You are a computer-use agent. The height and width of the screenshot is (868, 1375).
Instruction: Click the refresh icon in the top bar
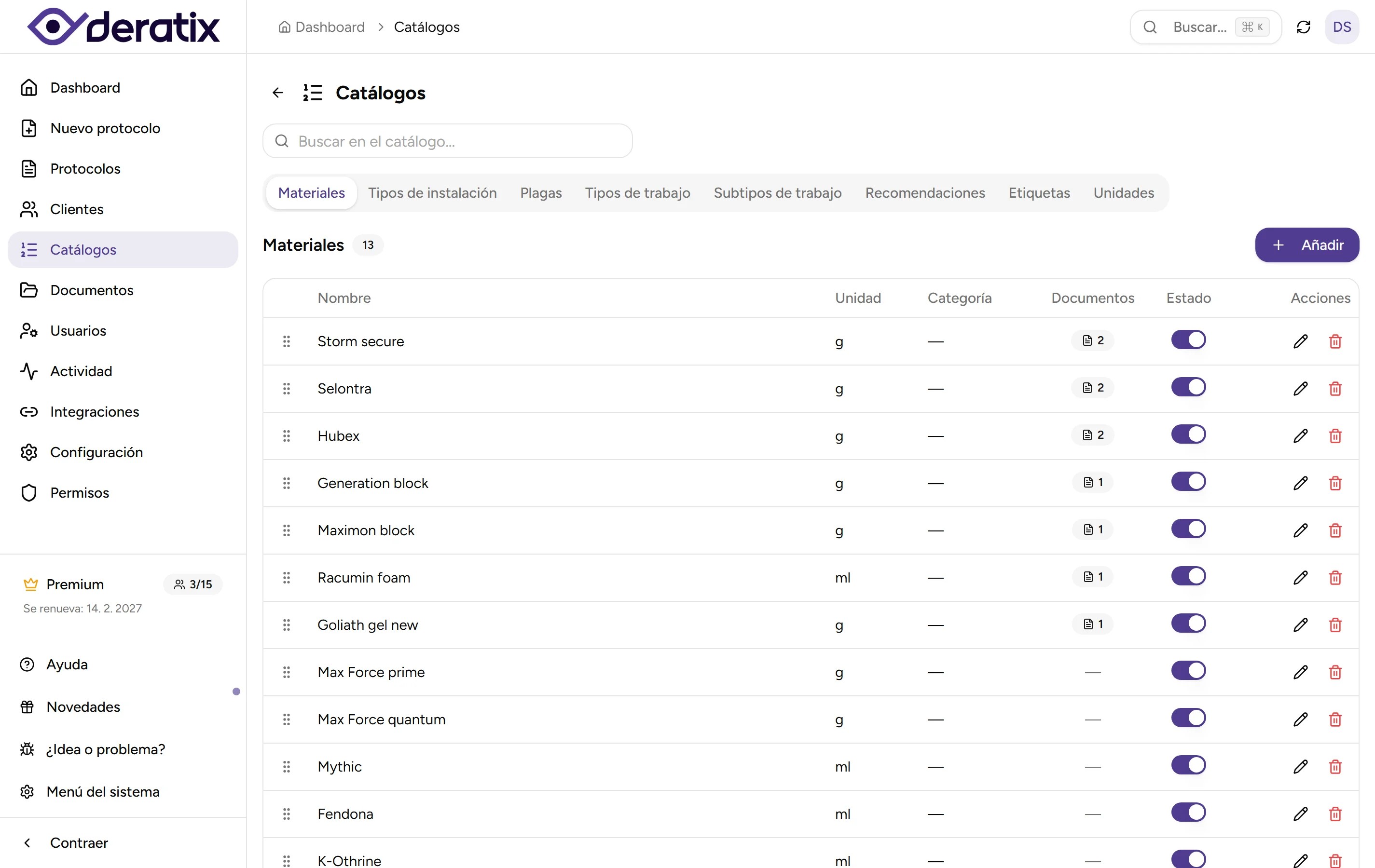click(1303, 27)
